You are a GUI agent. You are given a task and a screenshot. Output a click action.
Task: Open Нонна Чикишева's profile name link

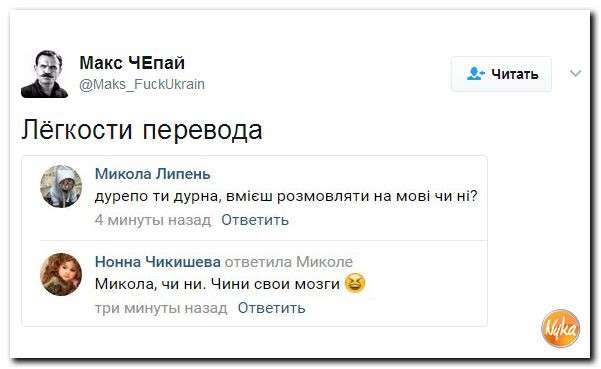point(158,262)
